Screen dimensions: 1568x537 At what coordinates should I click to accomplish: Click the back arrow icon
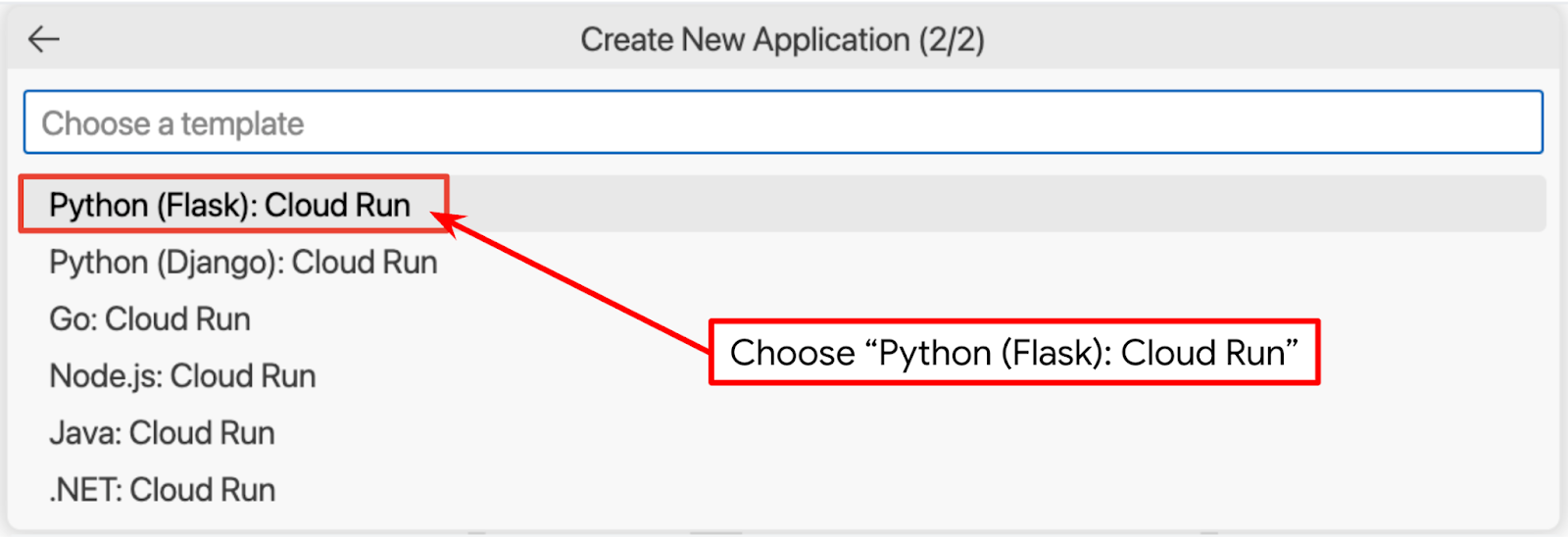pos(44,39)
